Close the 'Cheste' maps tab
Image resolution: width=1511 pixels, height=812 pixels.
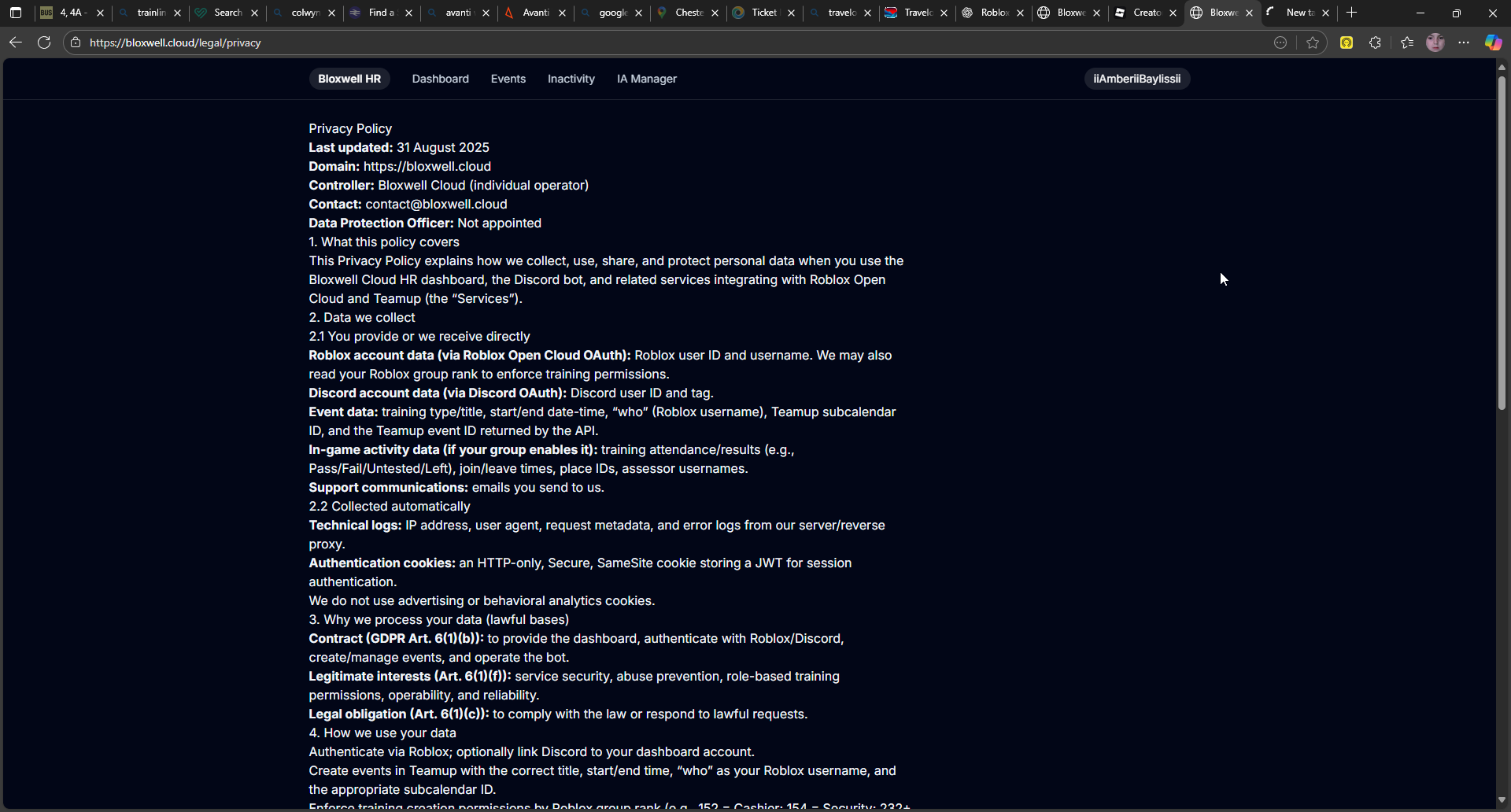(x=715, y=13)
